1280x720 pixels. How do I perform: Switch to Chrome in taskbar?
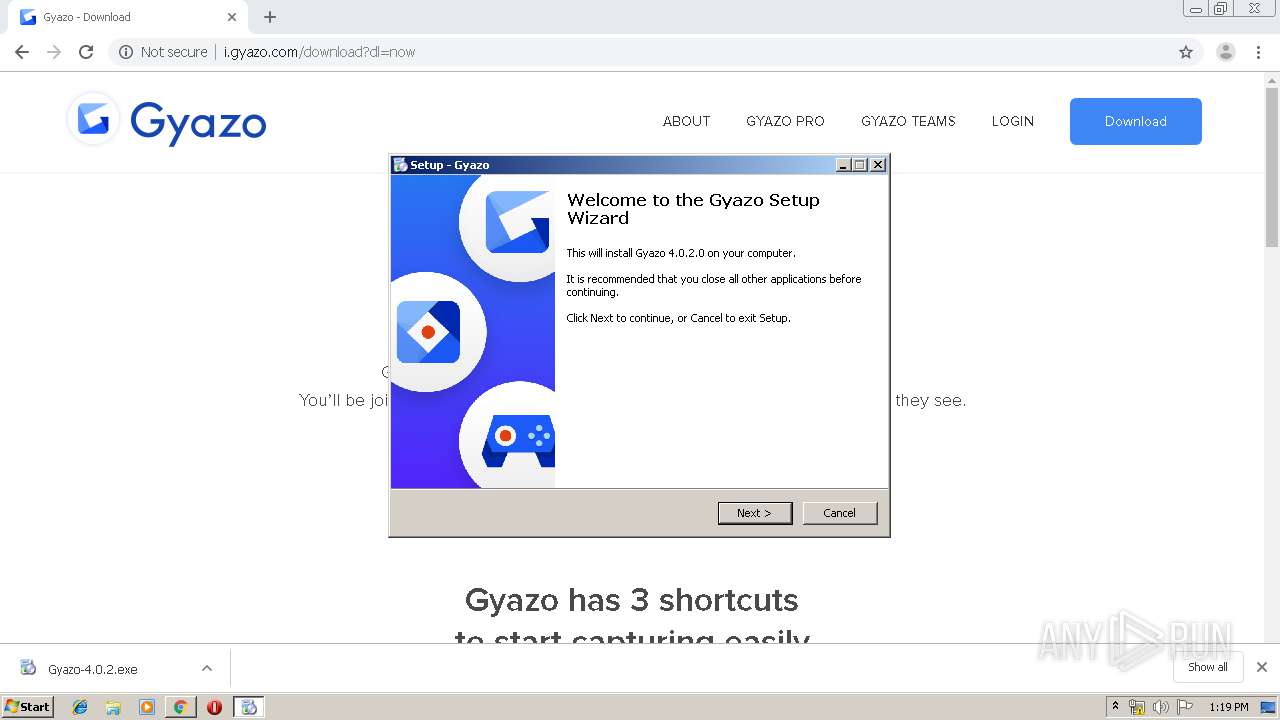click(x=180, y=707)
